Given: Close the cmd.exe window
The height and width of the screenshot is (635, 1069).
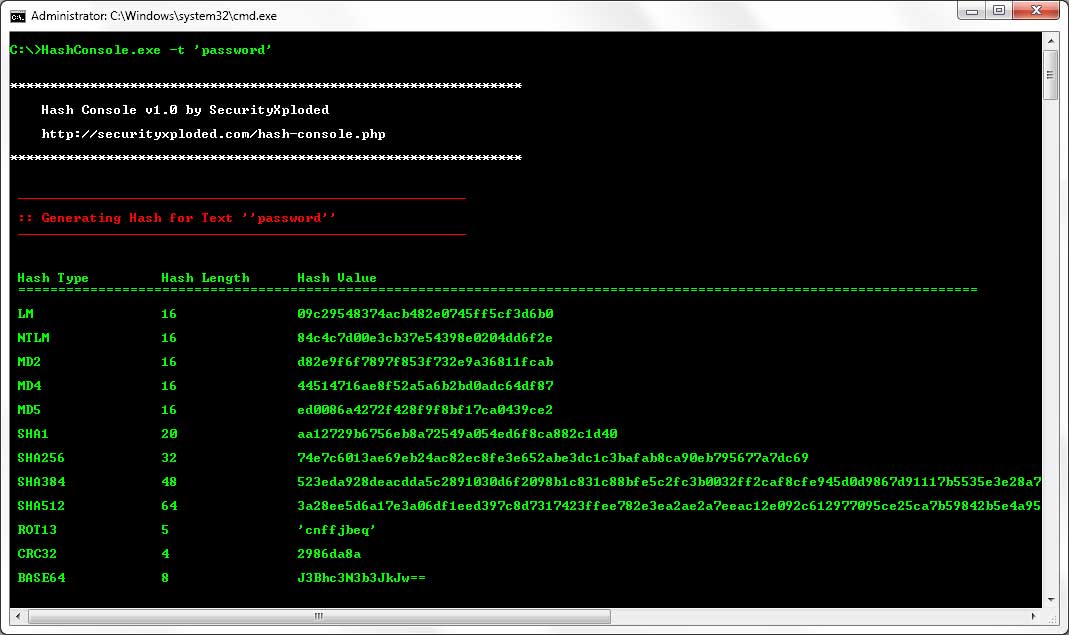Looking at the screenshot, I should pos(1035,10).
